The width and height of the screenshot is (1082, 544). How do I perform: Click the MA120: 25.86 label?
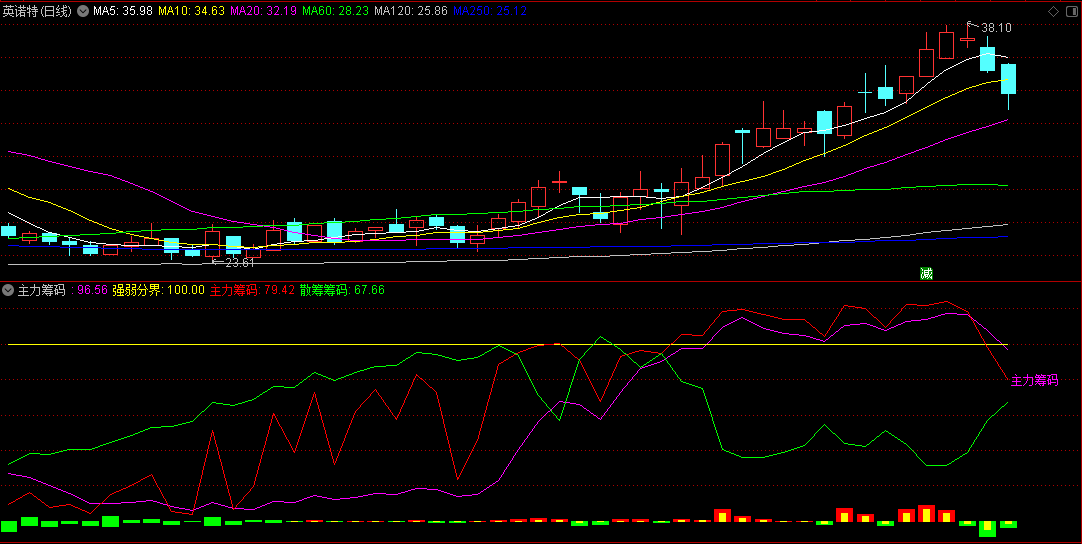tap(411, 11)
